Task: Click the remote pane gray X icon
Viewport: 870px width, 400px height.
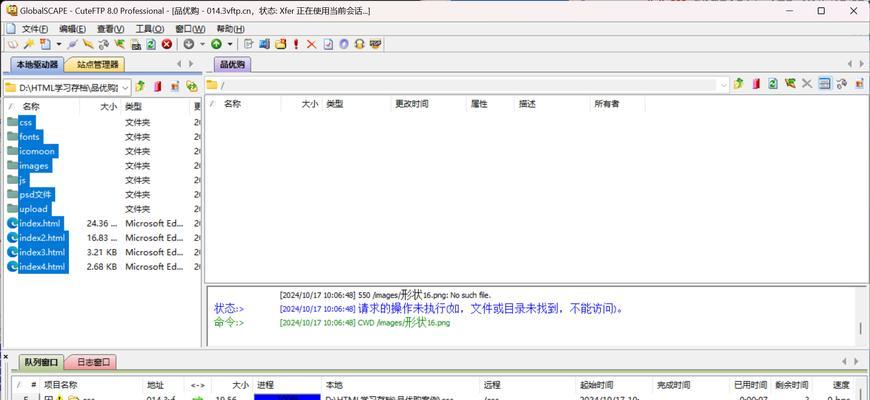Action: pyautogui.click(x=807, y=84)
